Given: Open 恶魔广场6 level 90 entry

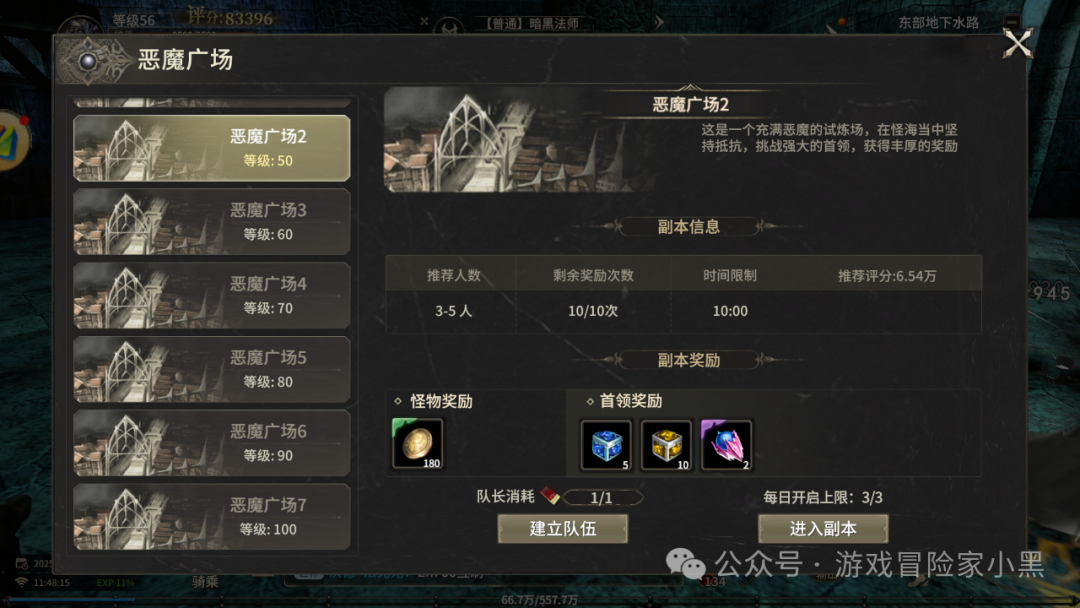Looking at the screenshot, I should pyautogui.click(x=211, y=443).
